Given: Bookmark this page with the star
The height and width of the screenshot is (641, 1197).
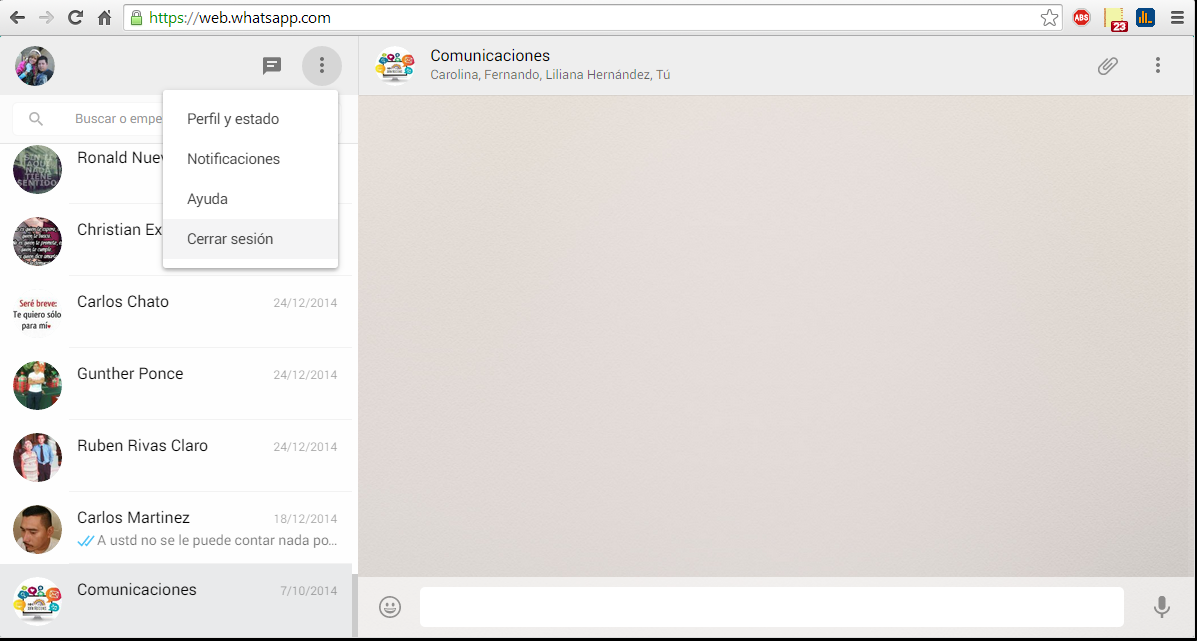Looking at the screenshot, I should 1049,18.
